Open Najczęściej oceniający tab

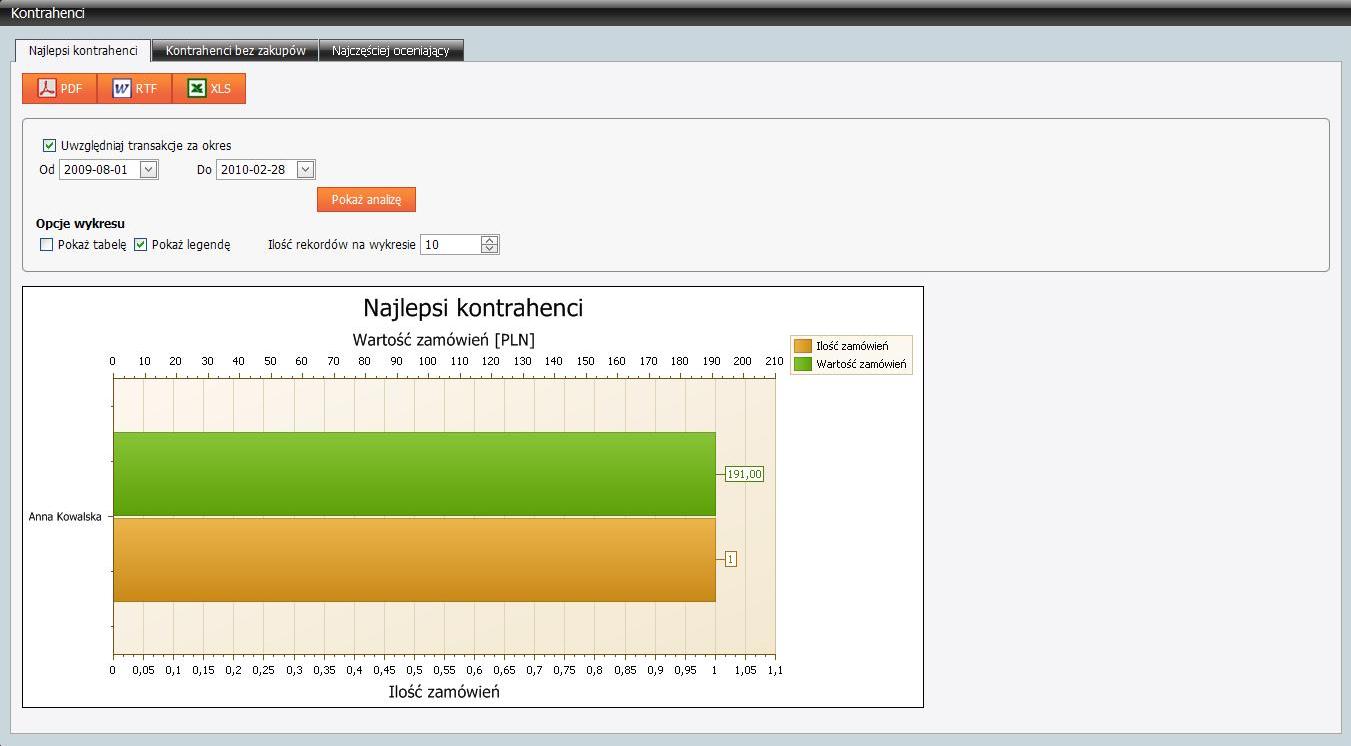(x=391, y=50)
